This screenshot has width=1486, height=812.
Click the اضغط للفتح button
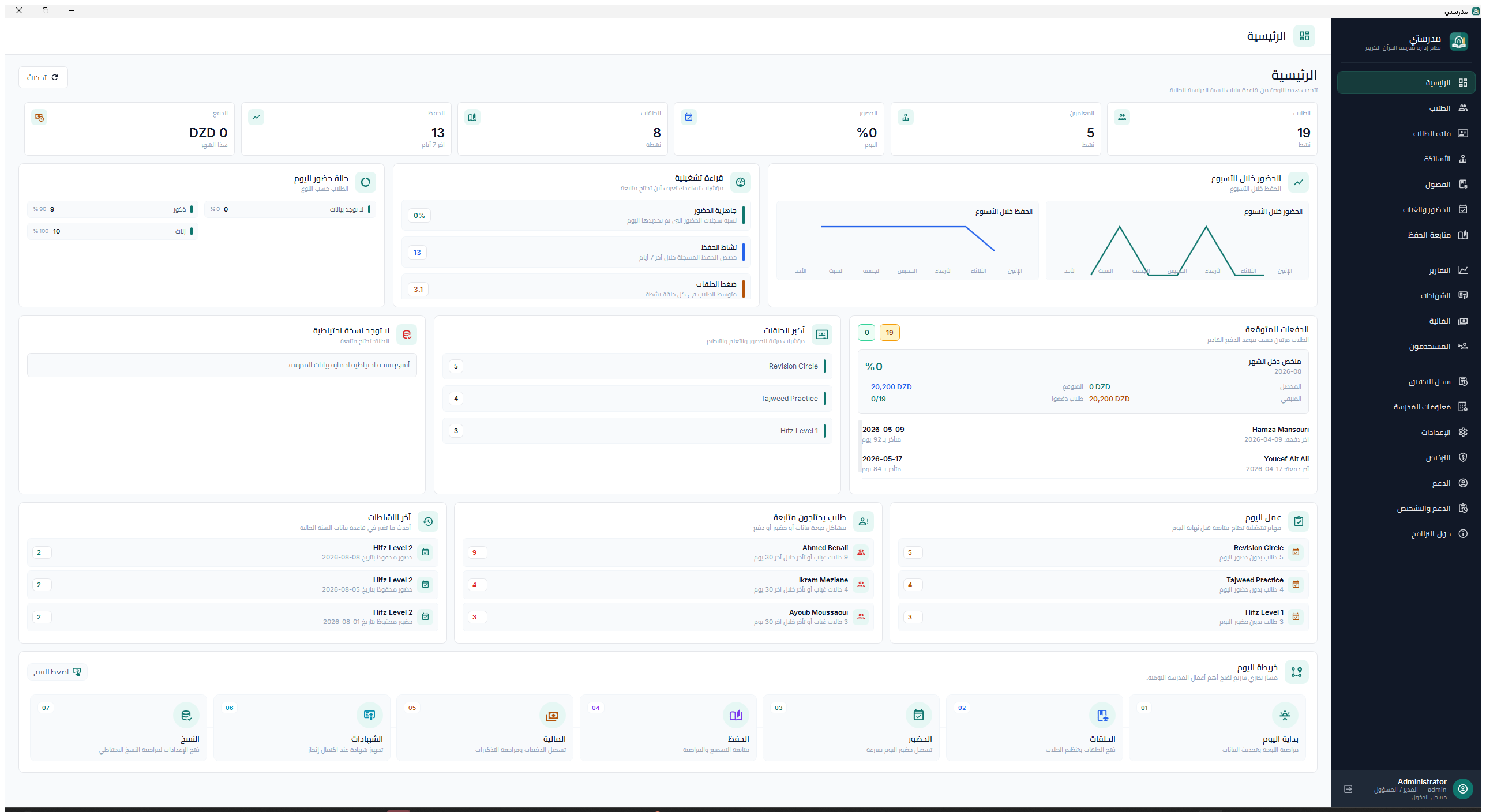[57, 672]
